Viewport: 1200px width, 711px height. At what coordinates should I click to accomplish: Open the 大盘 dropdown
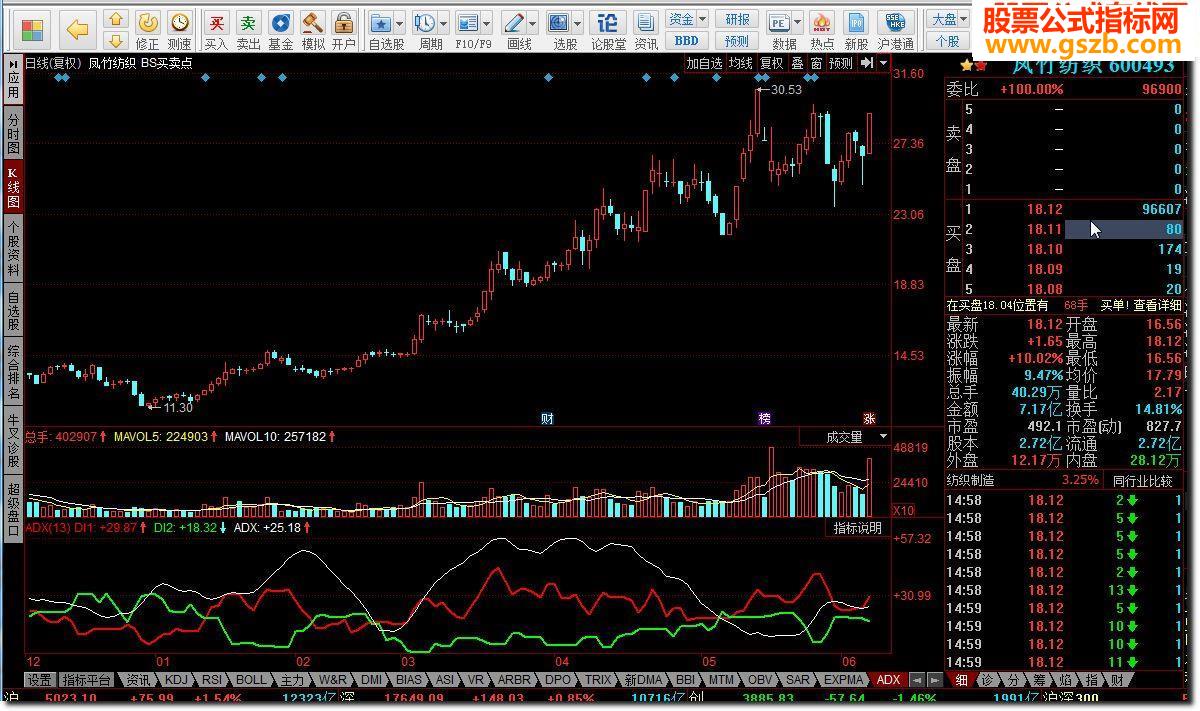949,19
